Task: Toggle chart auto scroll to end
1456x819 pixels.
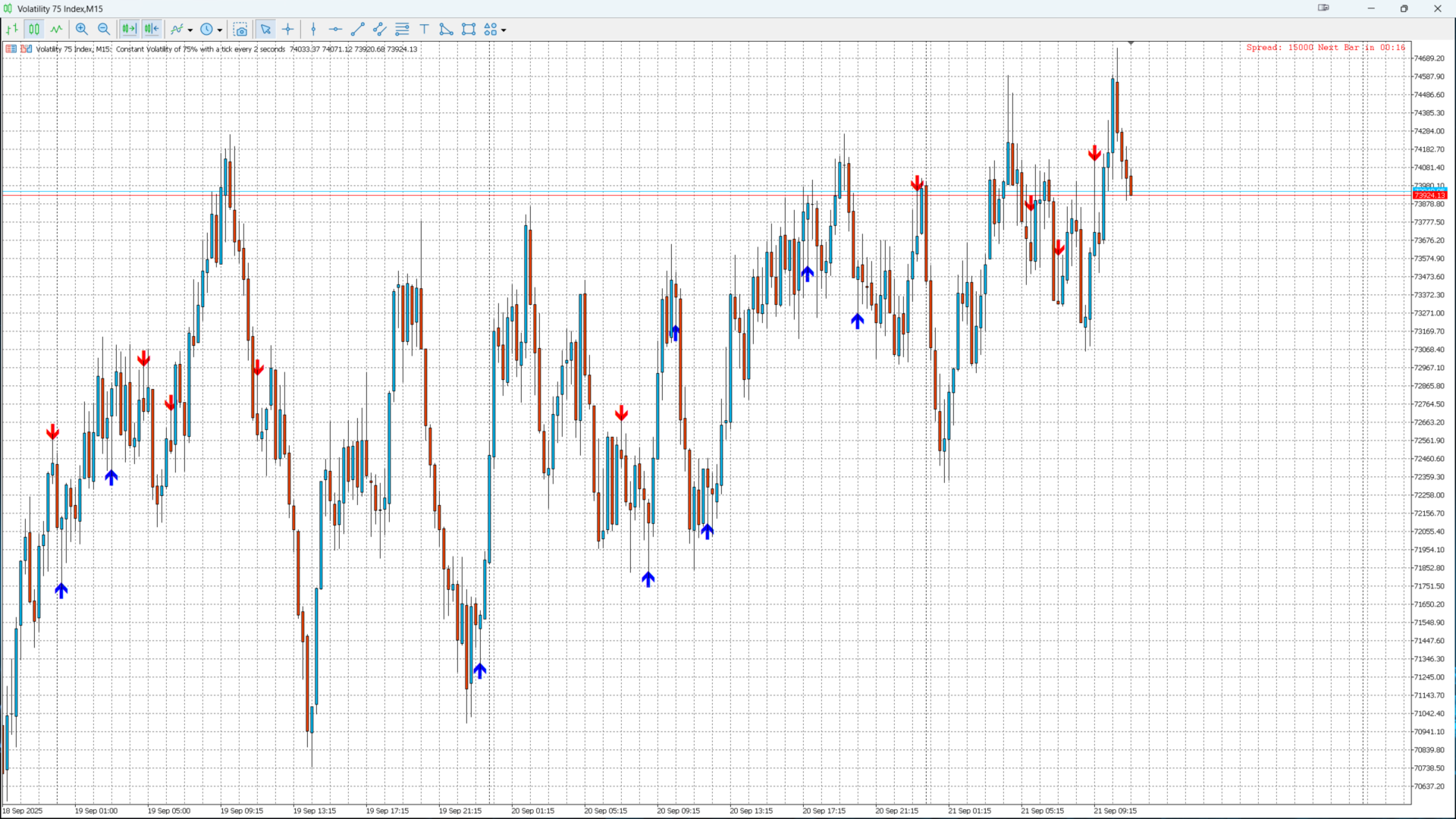Action: (x=129, y=30)
